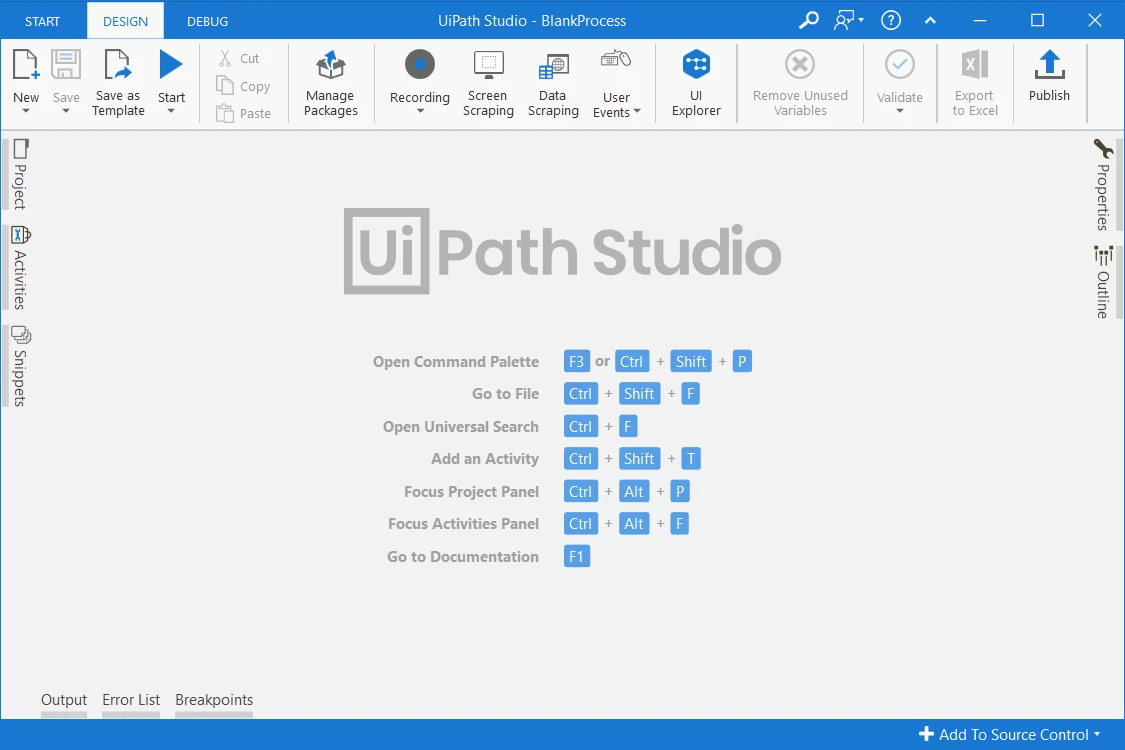
Task: Expand the Recording dropdown arrow
Action: (420, 111)
